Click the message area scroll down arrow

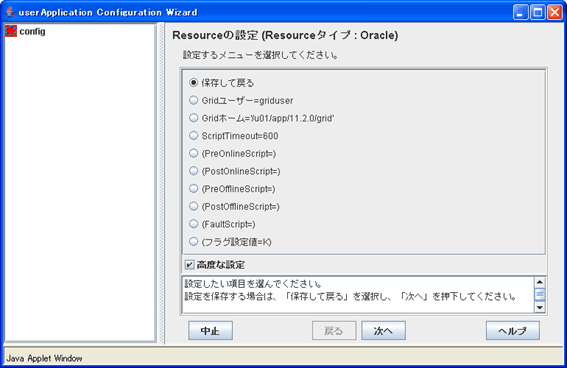[540, 308]
